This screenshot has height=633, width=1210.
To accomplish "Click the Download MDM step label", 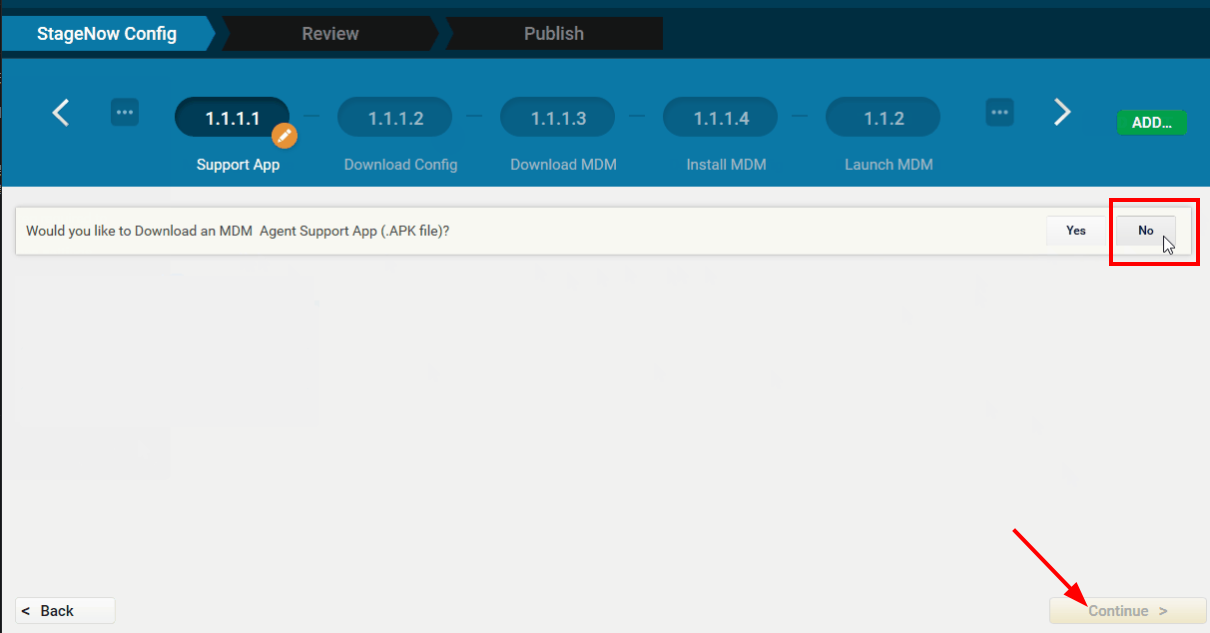I will [563, 164].
